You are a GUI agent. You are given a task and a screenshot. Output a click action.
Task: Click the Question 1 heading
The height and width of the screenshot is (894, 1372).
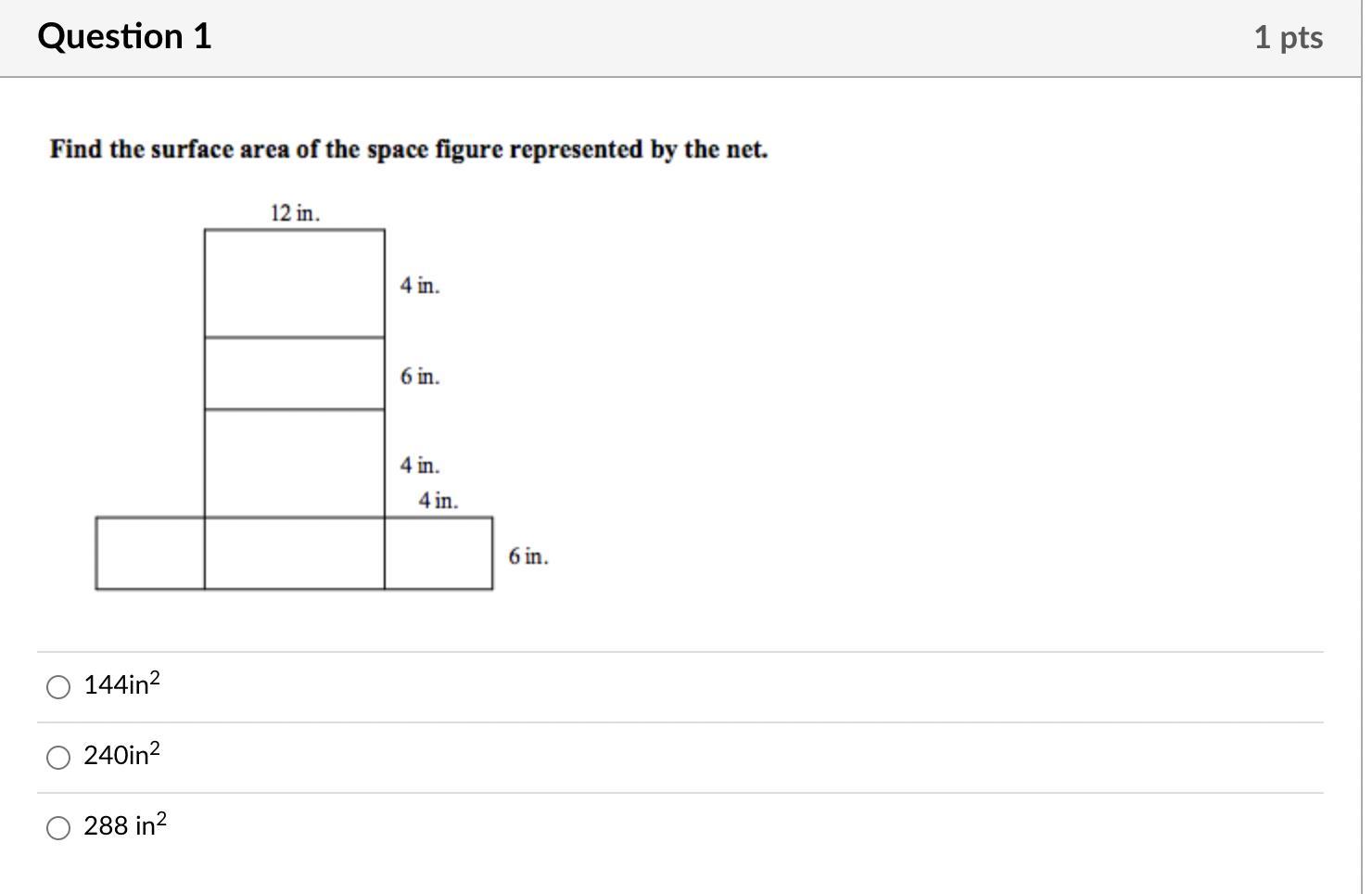(124, 36)
